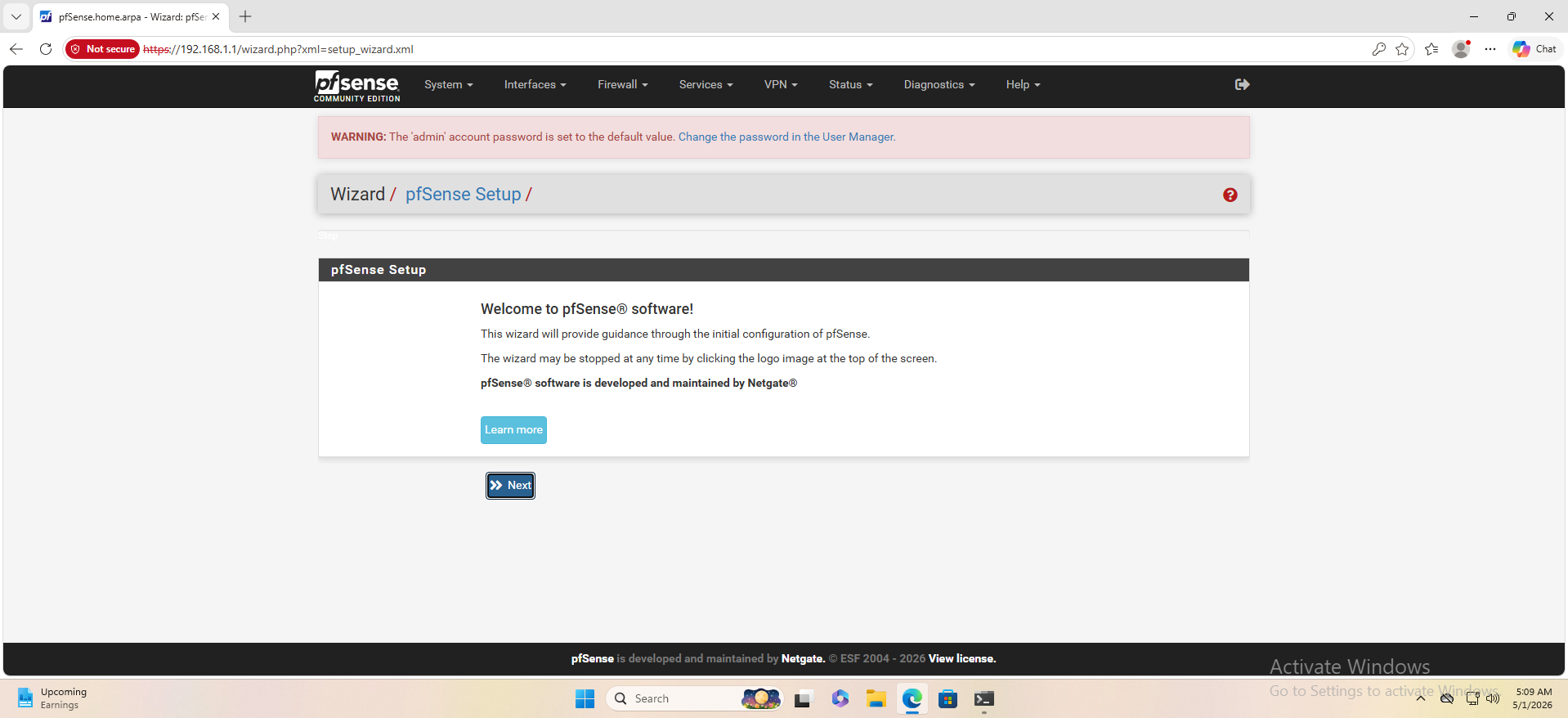This screenshot has width=1568, height=718.
Task: Switch to Microsoft Edge on the taskbar
Action: [x=912, y=698]
